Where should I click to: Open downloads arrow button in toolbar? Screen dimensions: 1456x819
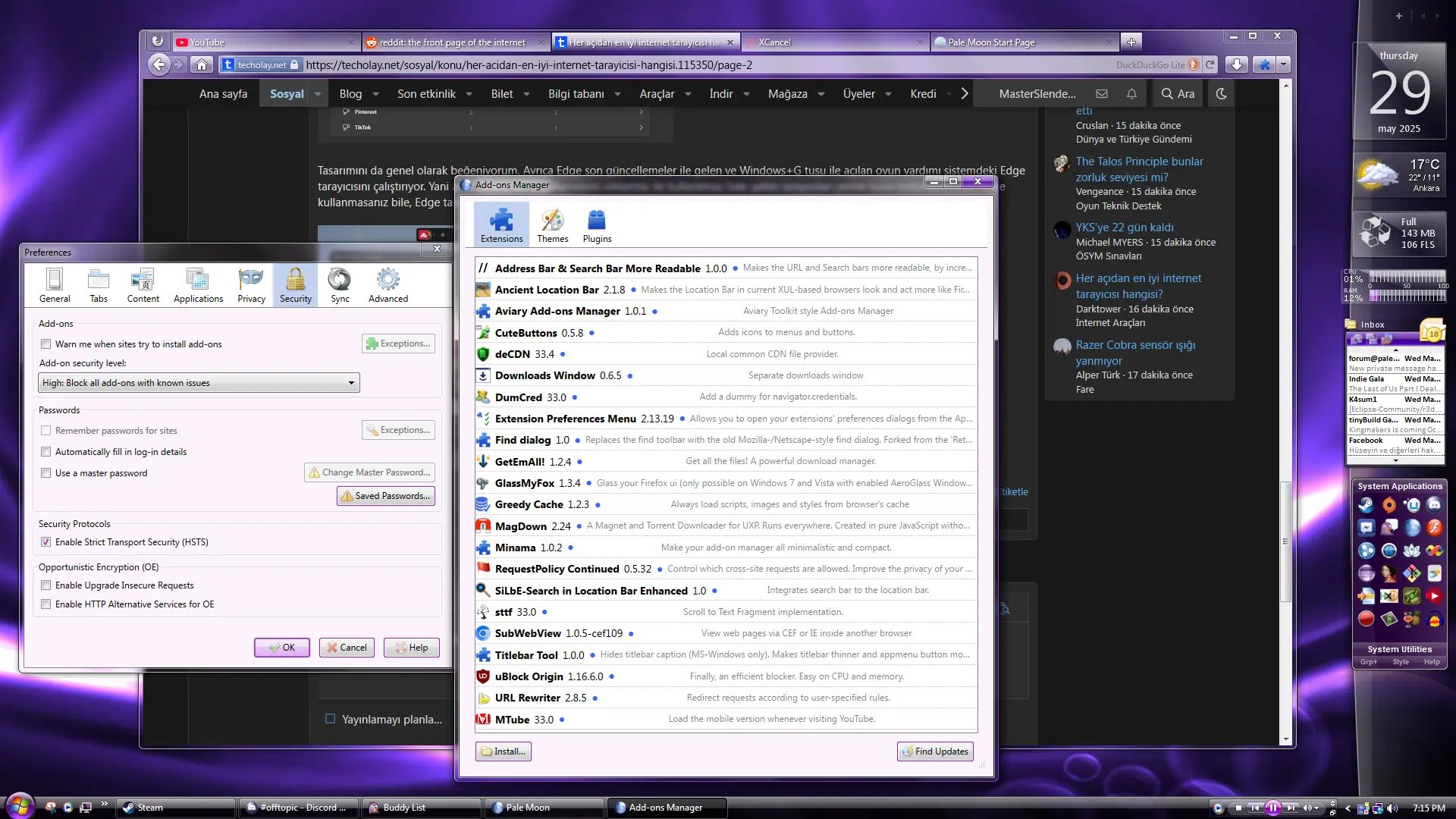click(x=1236, y=64)
